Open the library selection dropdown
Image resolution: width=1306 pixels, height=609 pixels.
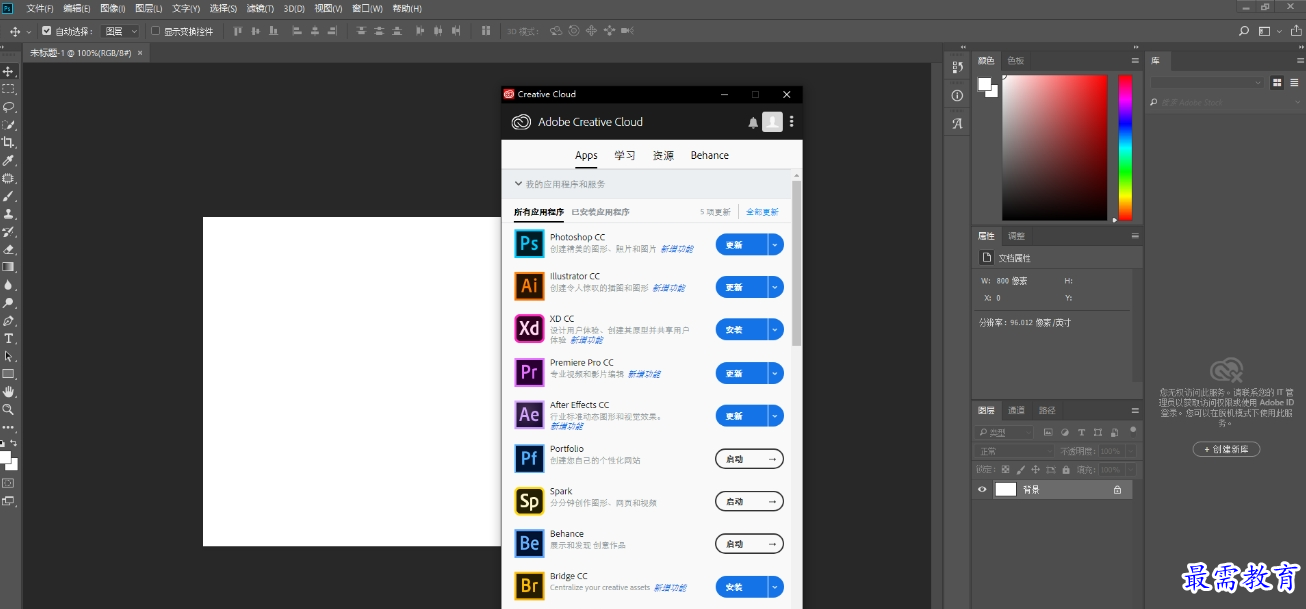point(1208,83)
